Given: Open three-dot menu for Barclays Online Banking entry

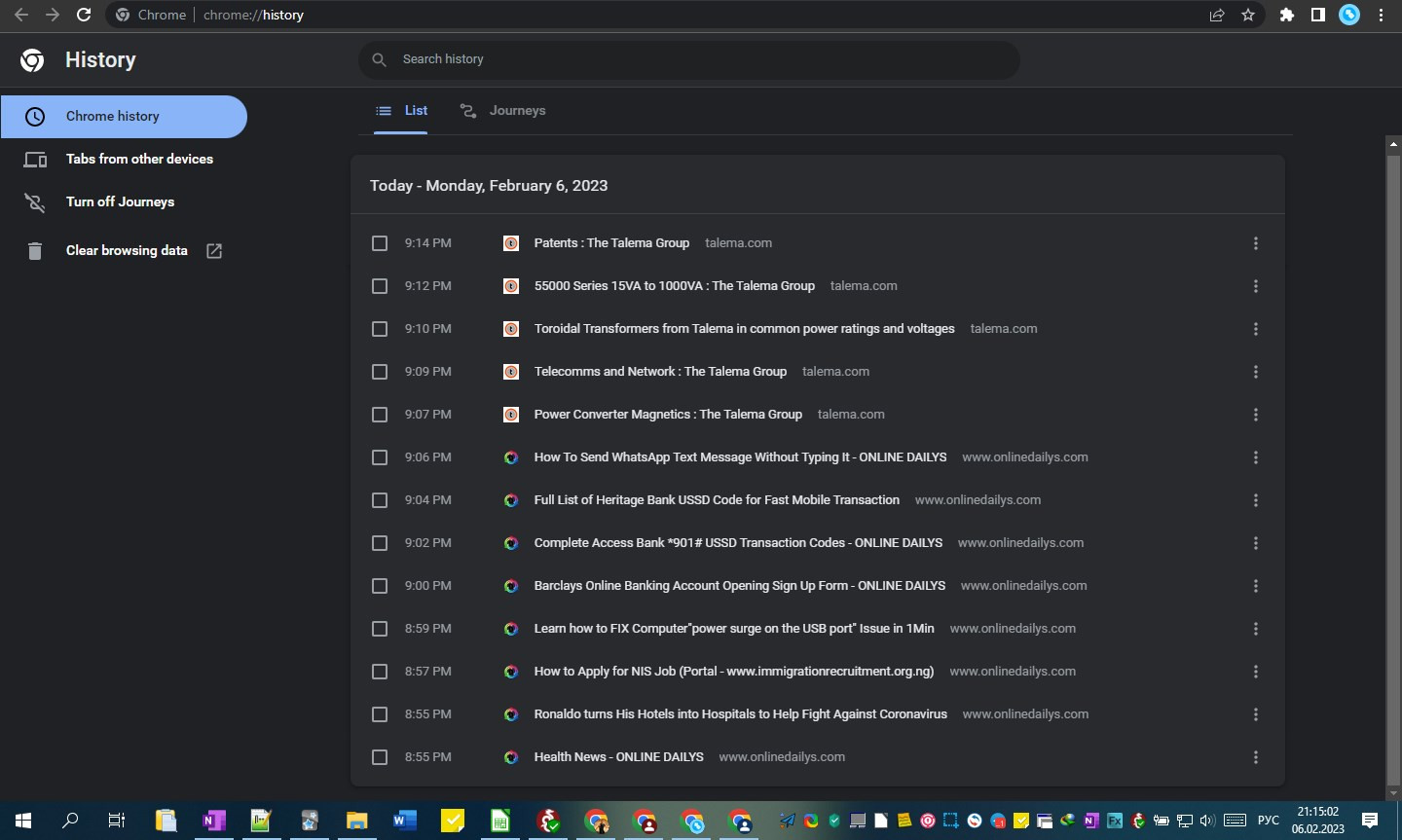Looking at the screenshot, I should click(x=1256, y=586).
